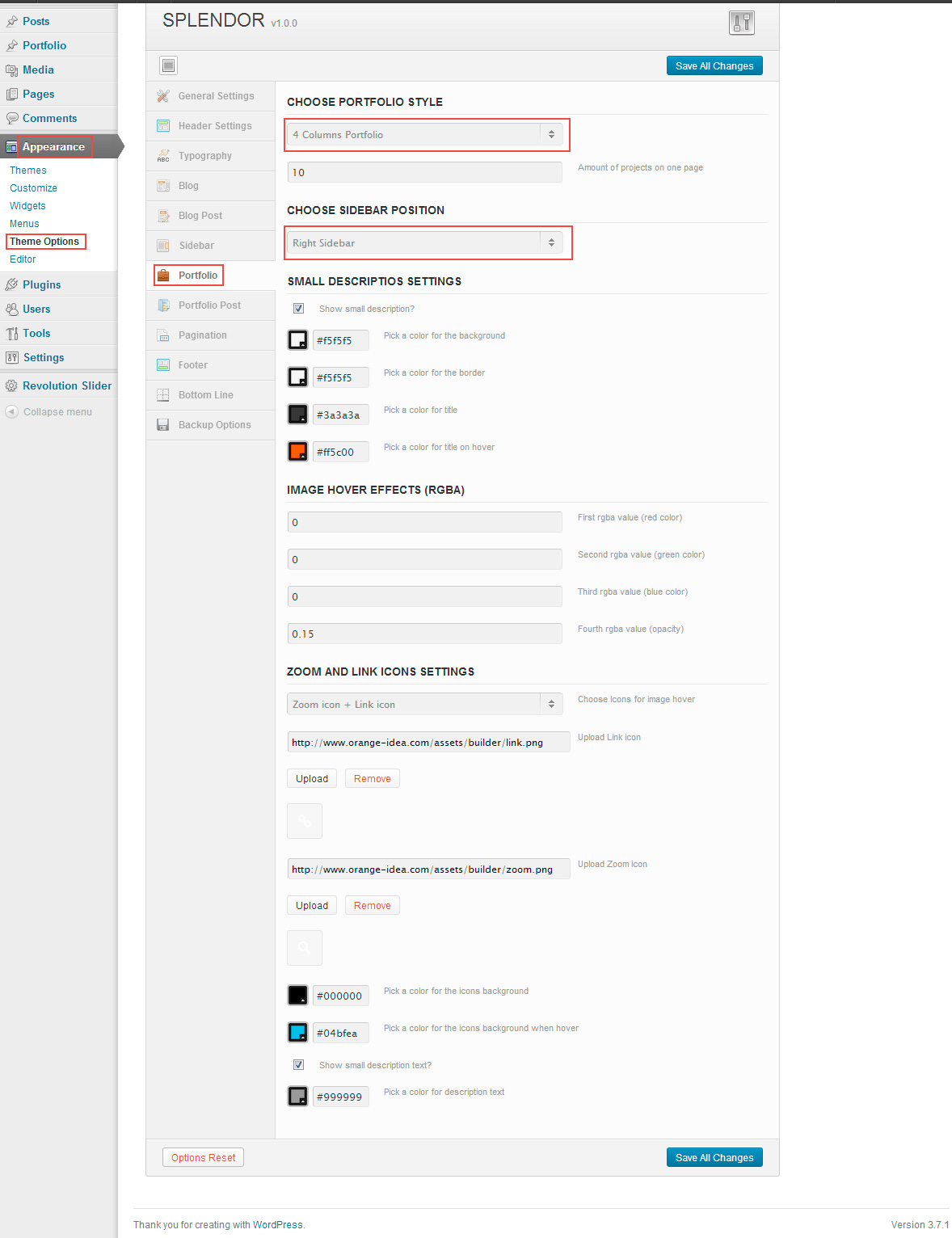
Task: Open the border color swatch
Action: pyautogui.click(x=298, y=377)
